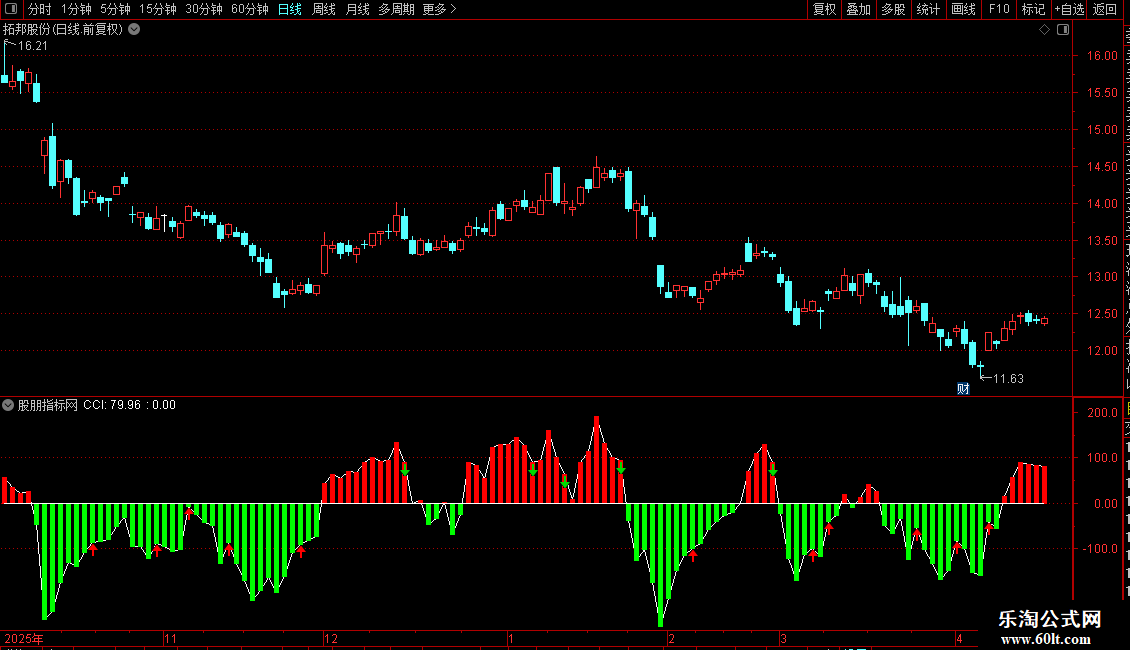Select the 60分钟 period tab

(x=249, y=9)
